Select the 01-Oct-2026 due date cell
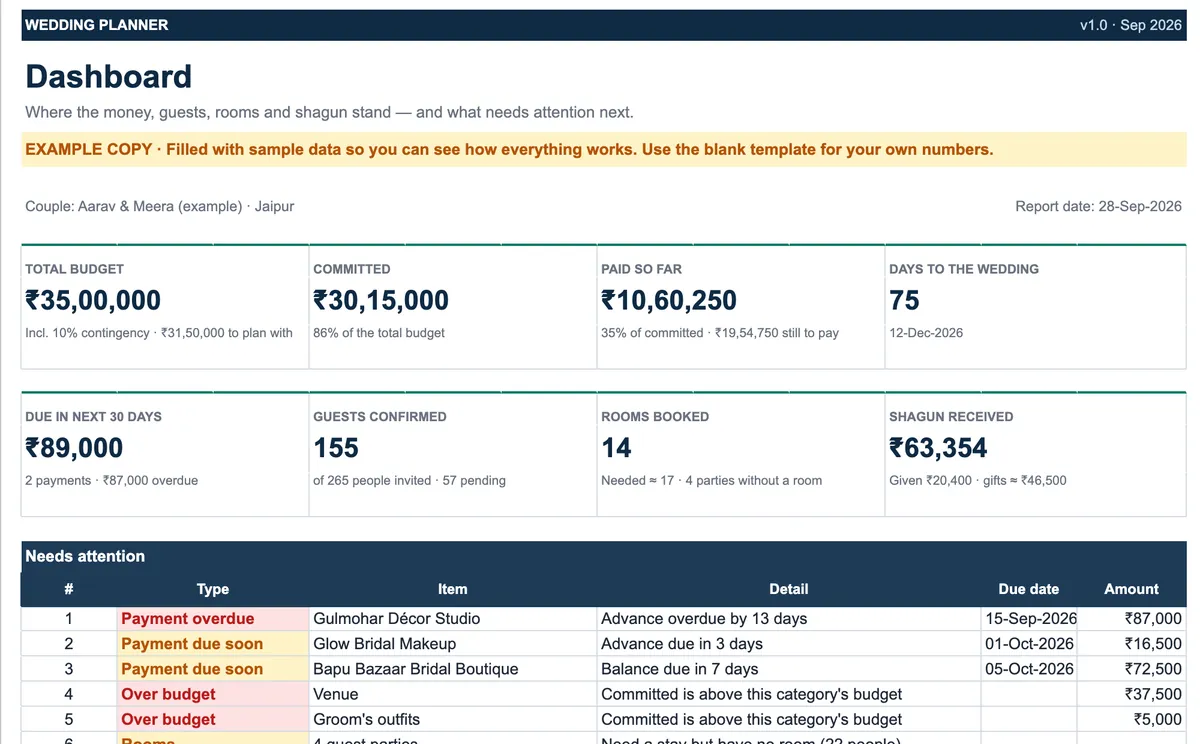The width and height of the screenshot is (1200, 744). point(1029,644)
